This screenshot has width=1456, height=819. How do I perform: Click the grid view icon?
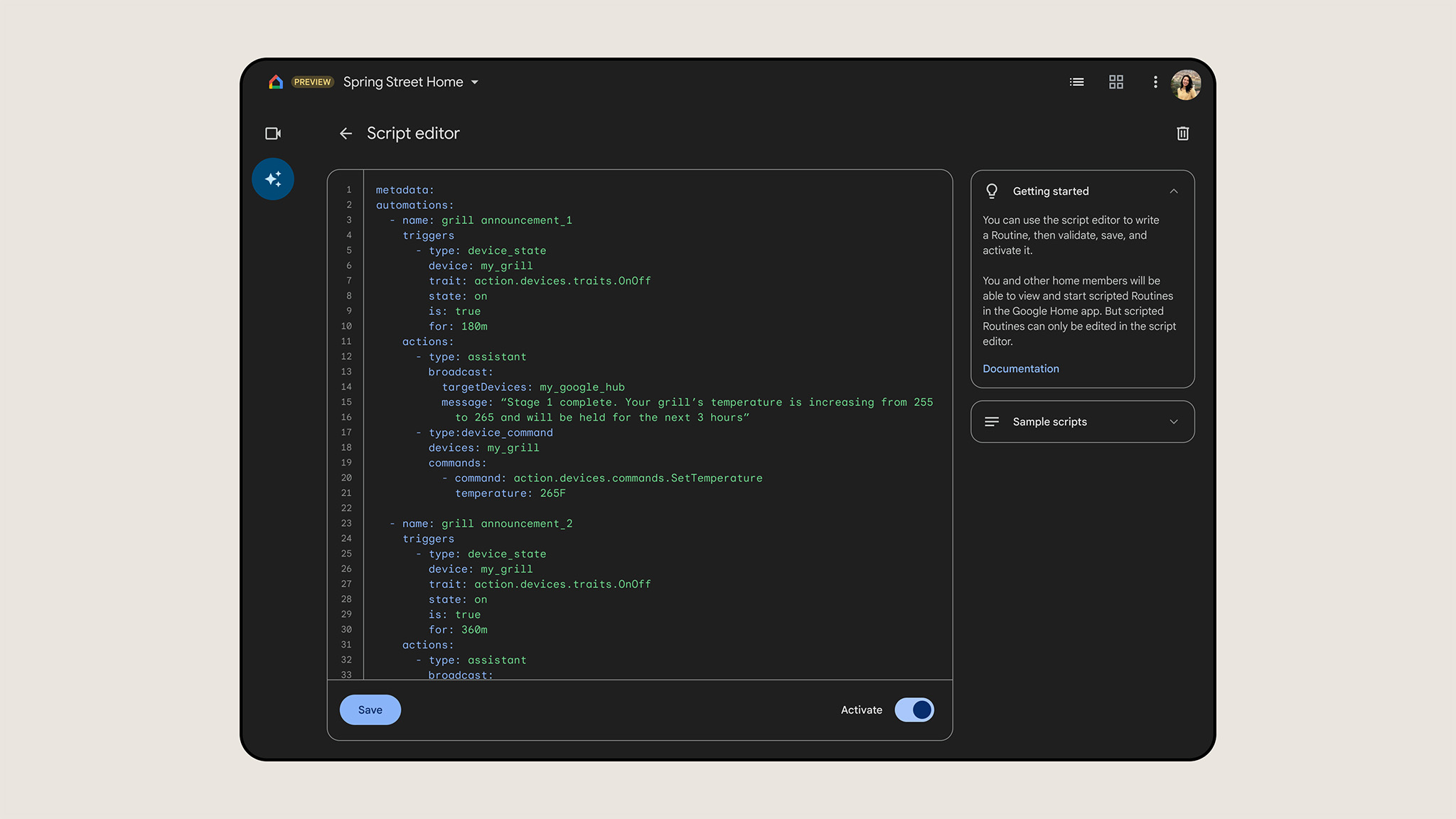[1116, 82]
